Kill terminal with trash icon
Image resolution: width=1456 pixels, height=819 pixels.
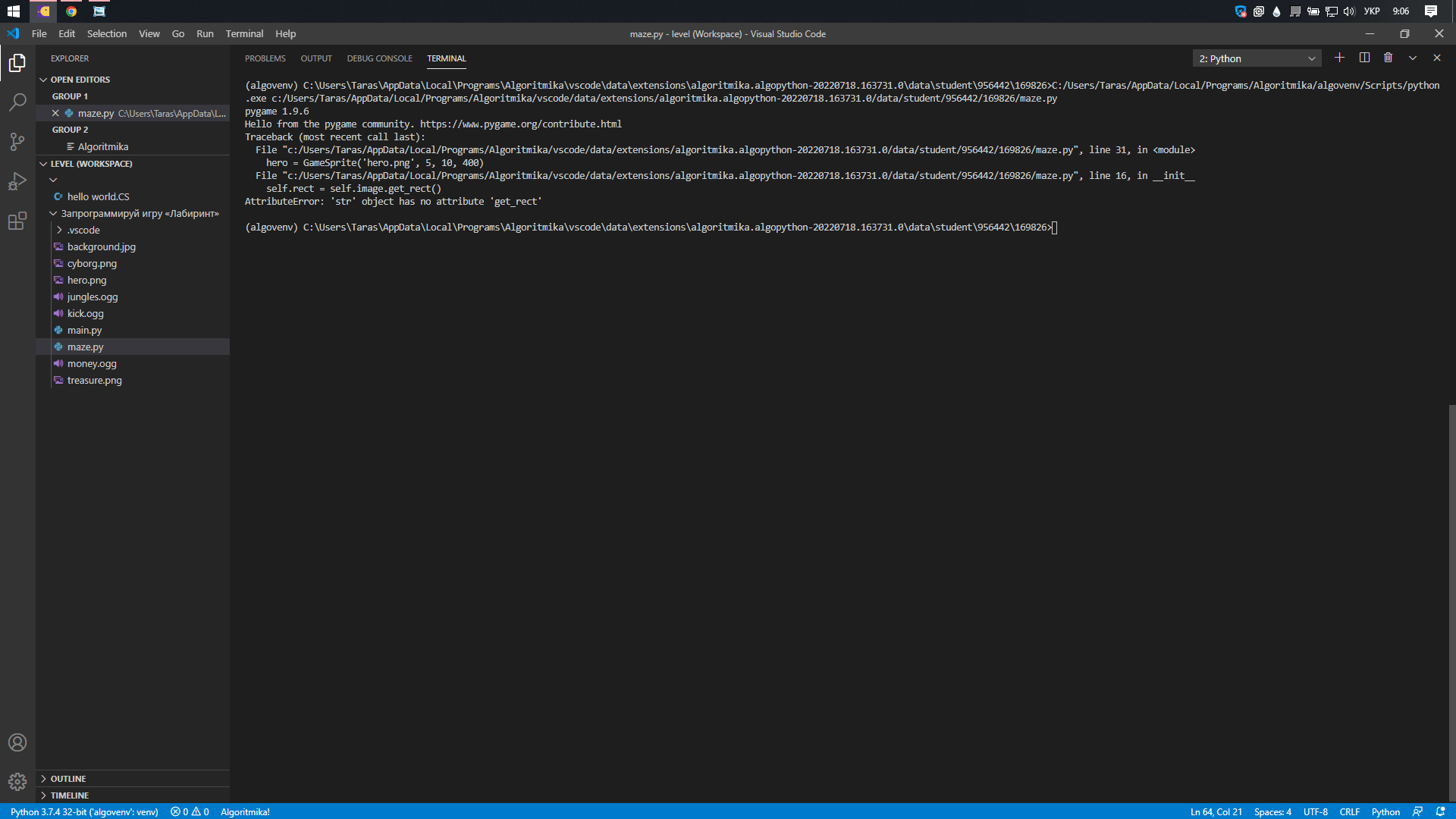(1388, 58)
